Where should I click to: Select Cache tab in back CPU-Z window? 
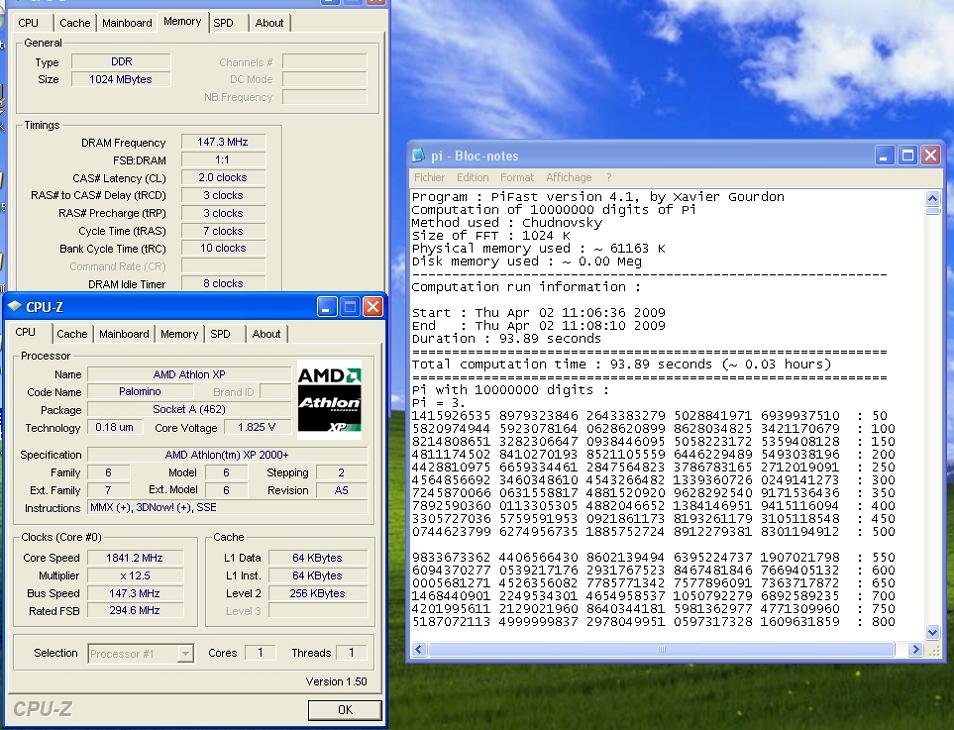click(75, 23)
